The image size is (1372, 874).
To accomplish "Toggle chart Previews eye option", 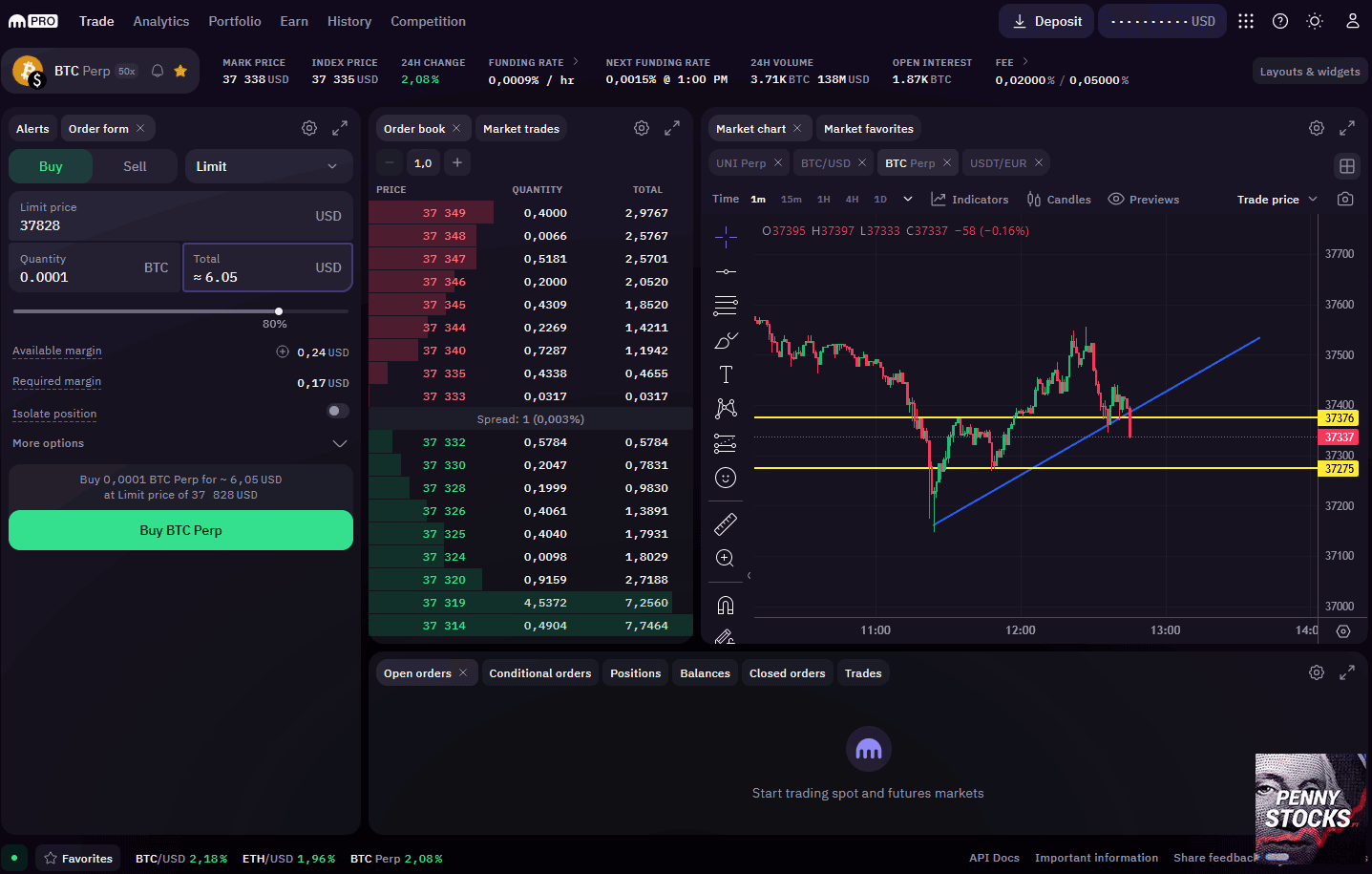I will pyautogui.click(x=1143, y=199).
